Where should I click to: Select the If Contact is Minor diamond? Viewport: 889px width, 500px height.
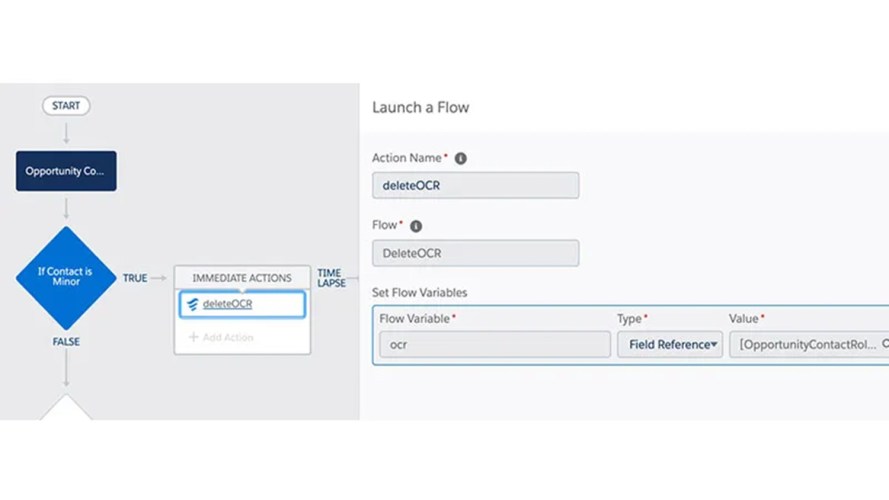pyautogui.click(x=66, y=278)
